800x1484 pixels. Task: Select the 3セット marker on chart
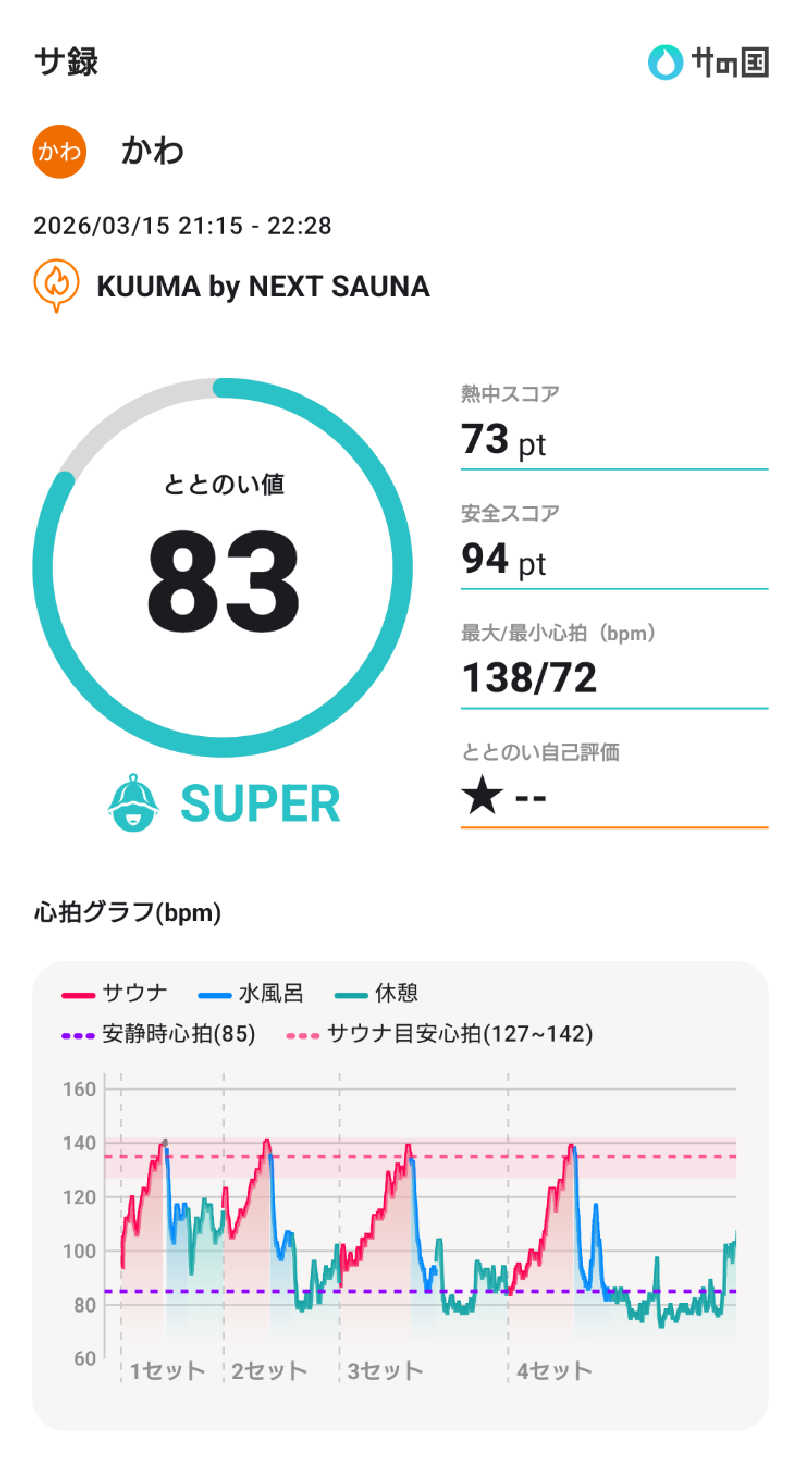[385, 1371]
